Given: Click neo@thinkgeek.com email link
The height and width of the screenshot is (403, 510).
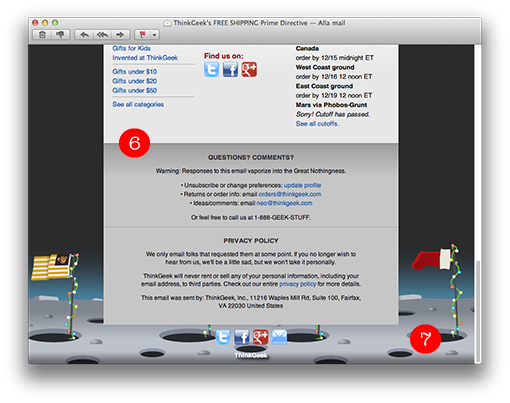Looking at the screenshot, I should point(284,203).
